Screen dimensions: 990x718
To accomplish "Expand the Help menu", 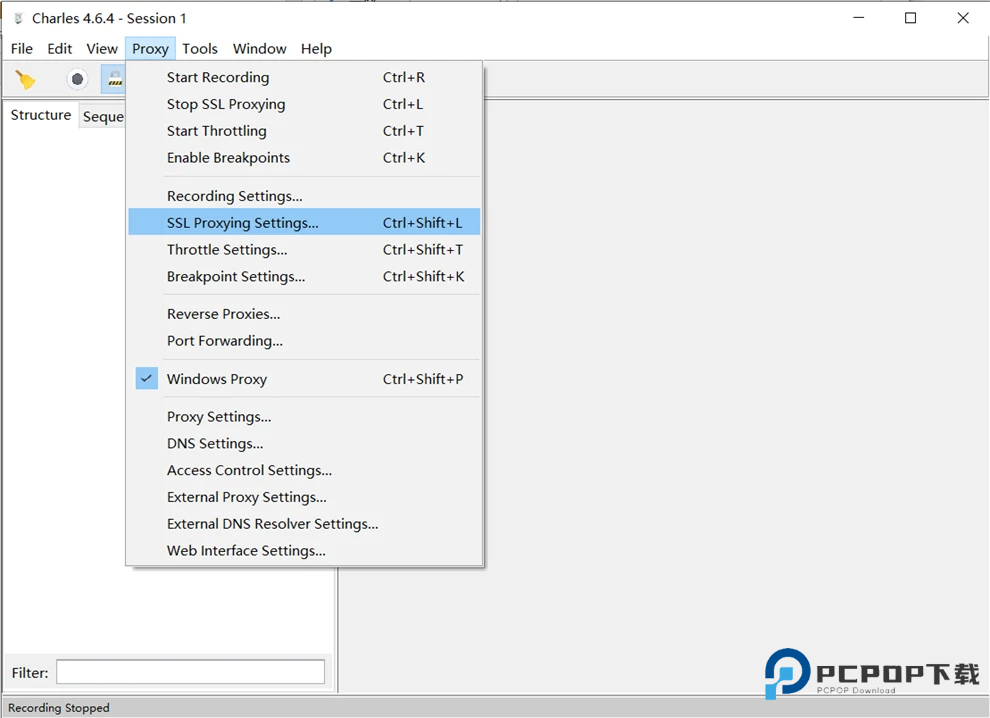I will [316, 48].
